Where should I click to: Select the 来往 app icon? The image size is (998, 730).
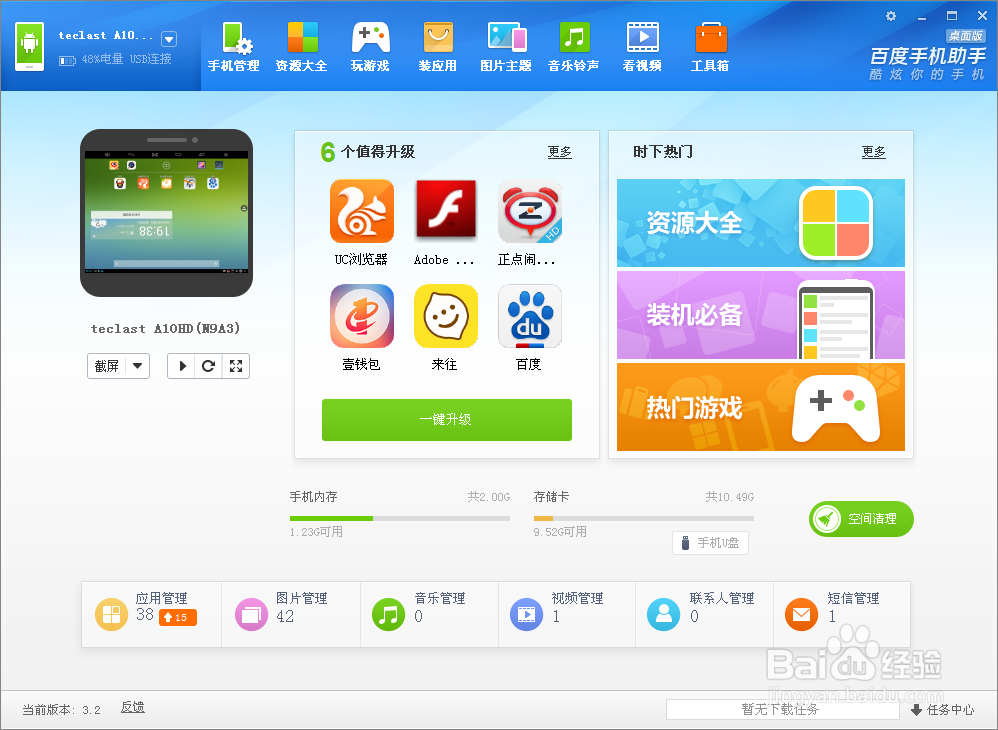point(446,316)
